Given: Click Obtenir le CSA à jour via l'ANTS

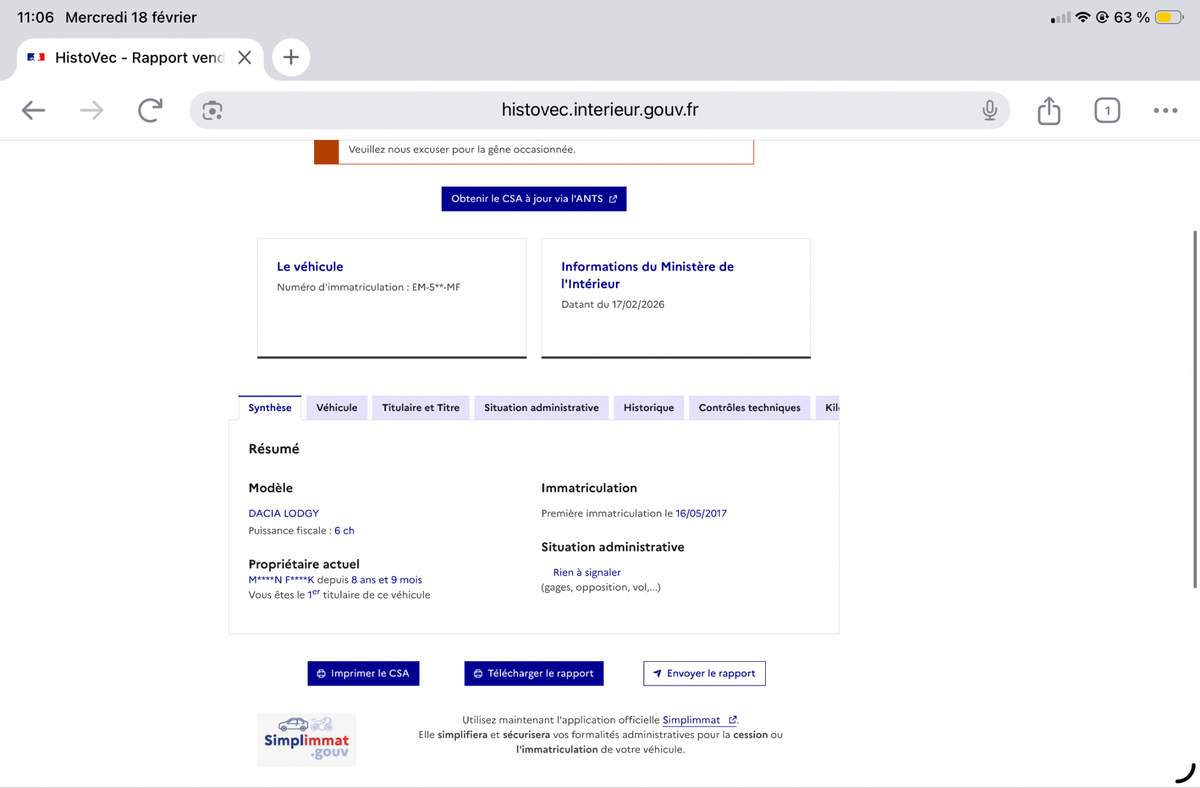Looking at the screenshot, I should click(x=533, y=198).
